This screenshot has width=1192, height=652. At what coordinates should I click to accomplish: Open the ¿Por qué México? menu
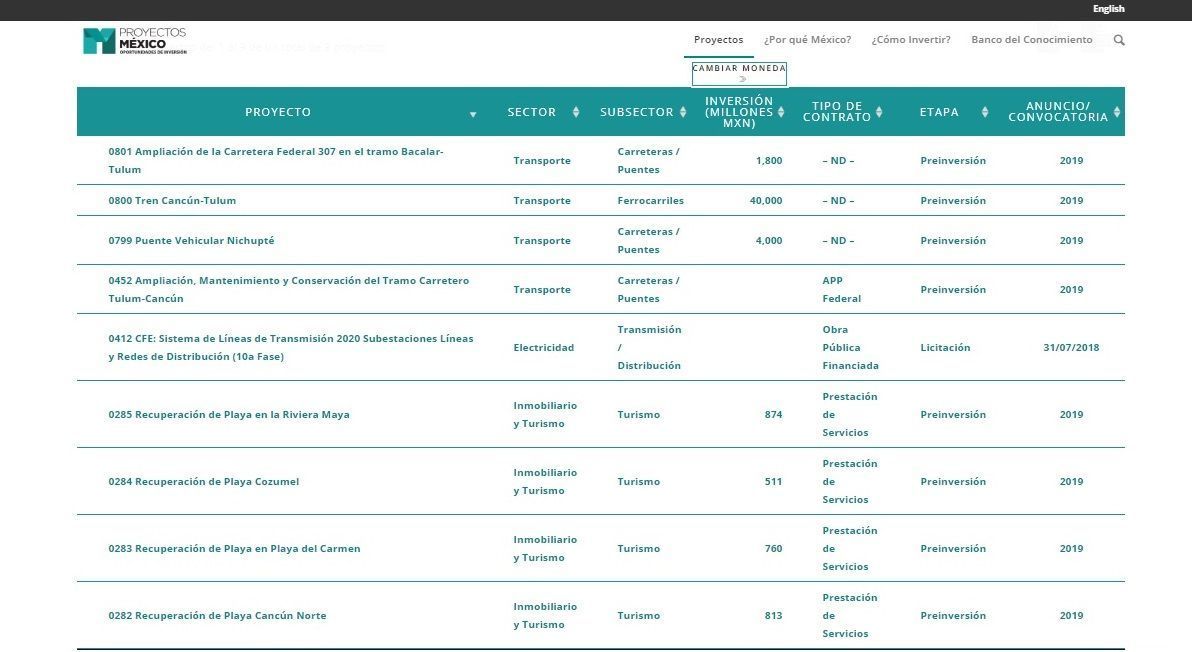807,40
